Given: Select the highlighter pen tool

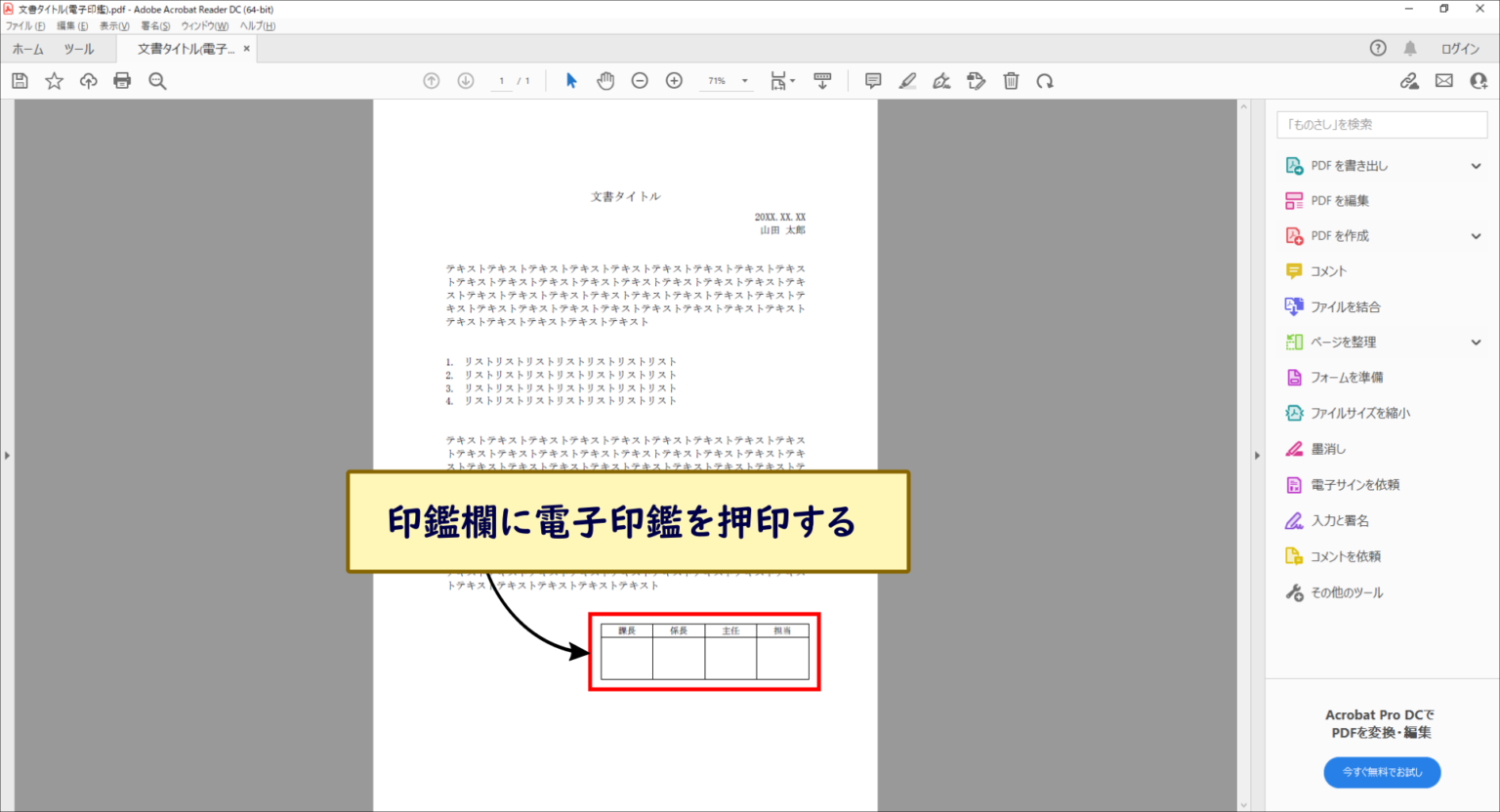Looking at the screenshot, I should [x=907, y=81].
